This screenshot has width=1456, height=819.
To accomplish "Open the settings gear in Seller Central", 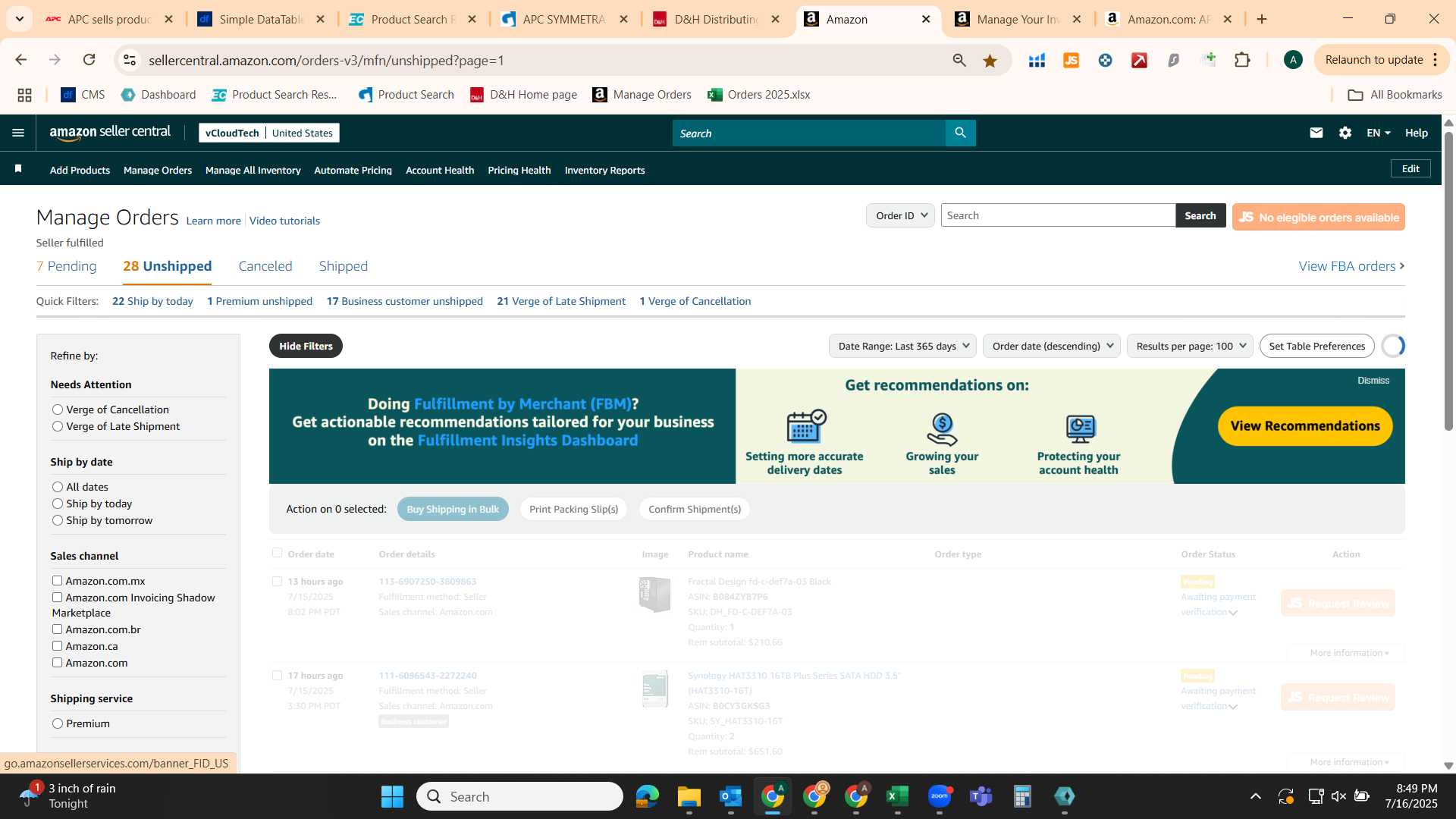I will (1345, 133).
